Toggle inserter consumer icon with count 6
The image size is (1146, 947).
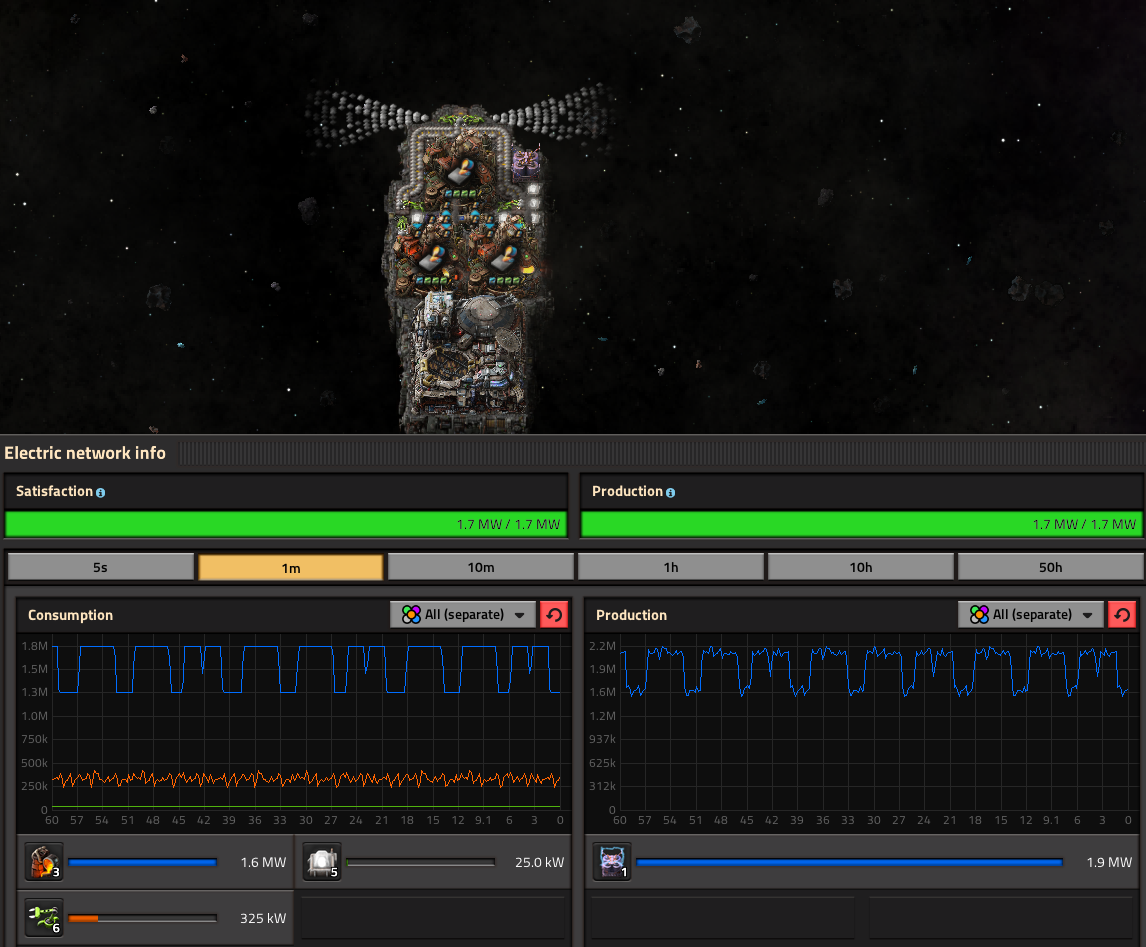tap(44, 917)
